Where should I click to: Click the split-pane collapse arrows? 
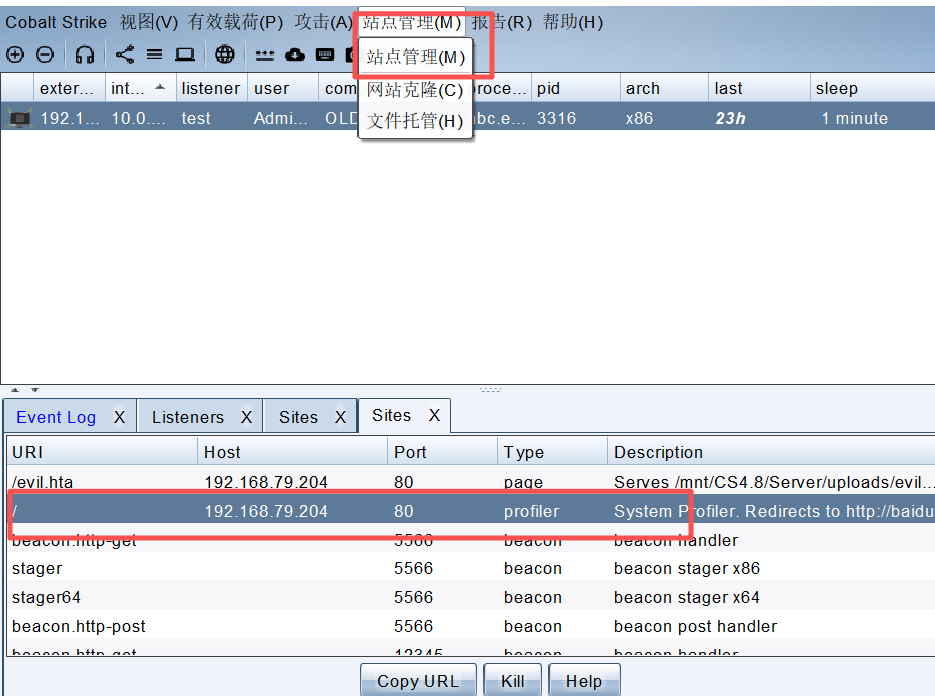[25, 389]
